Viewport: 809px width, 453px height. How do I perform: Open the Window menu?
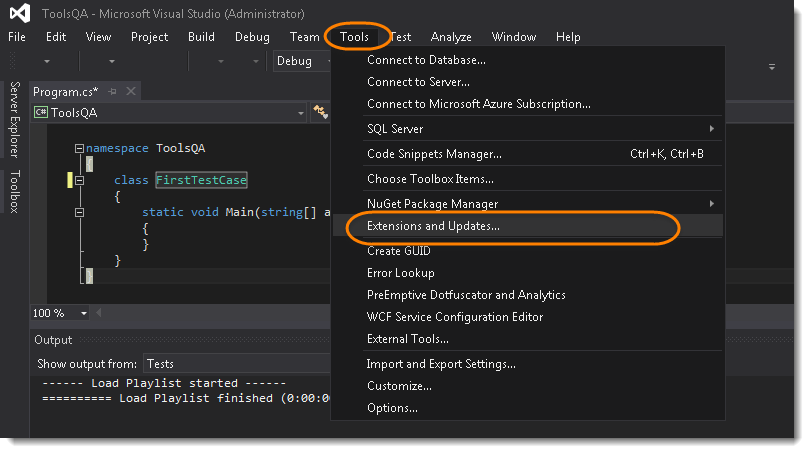pyautogui.click(x=514, y=37)
